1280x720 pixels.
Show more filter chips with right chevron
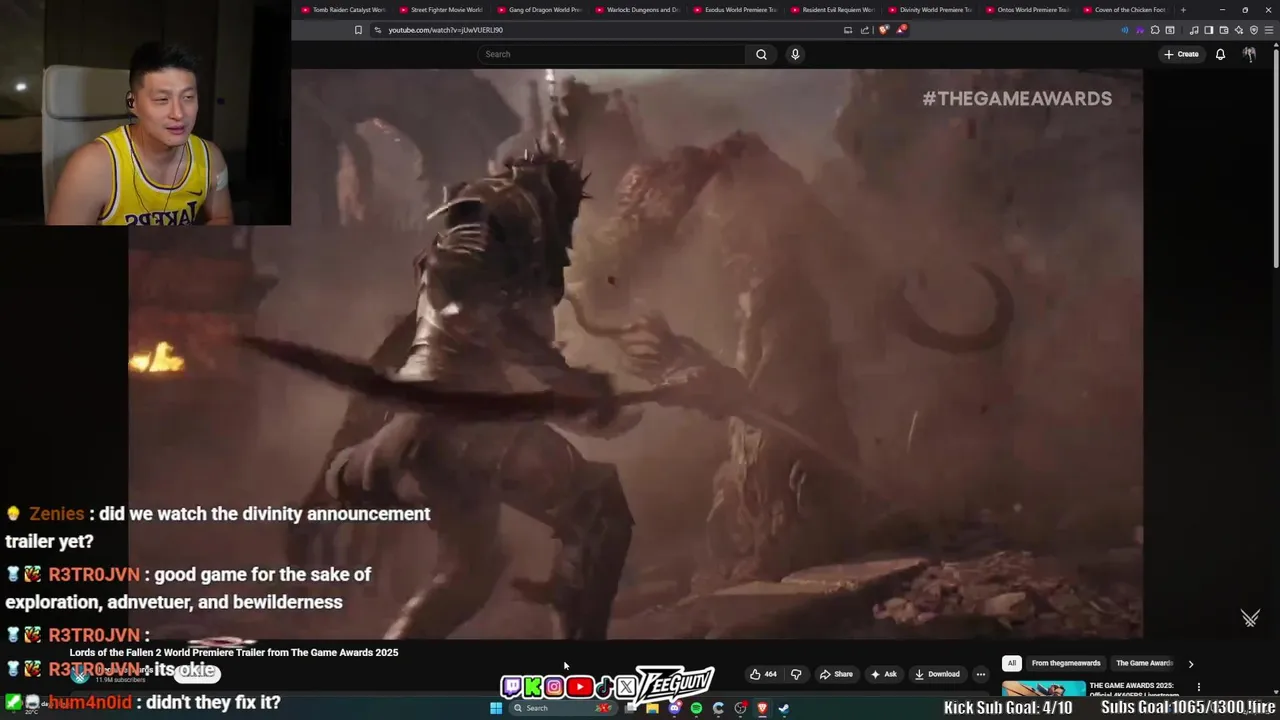coord(1190,663)
